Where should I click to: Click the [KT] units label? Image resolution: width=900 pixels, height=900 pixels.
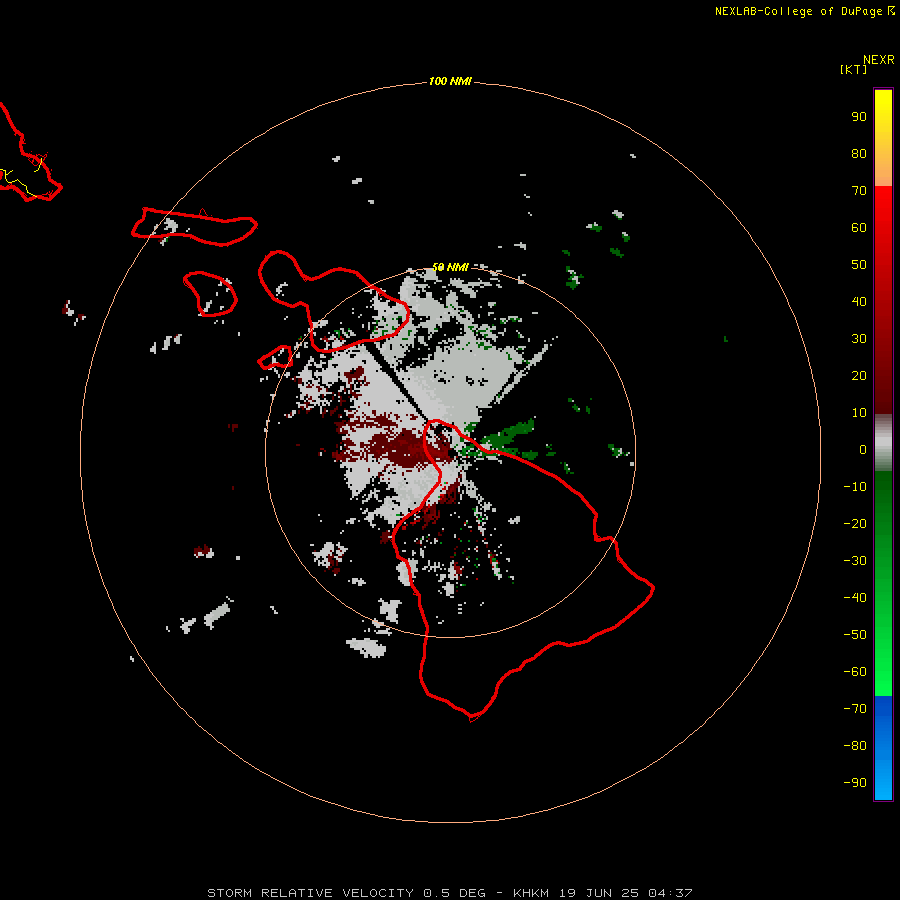pos(854,69)
